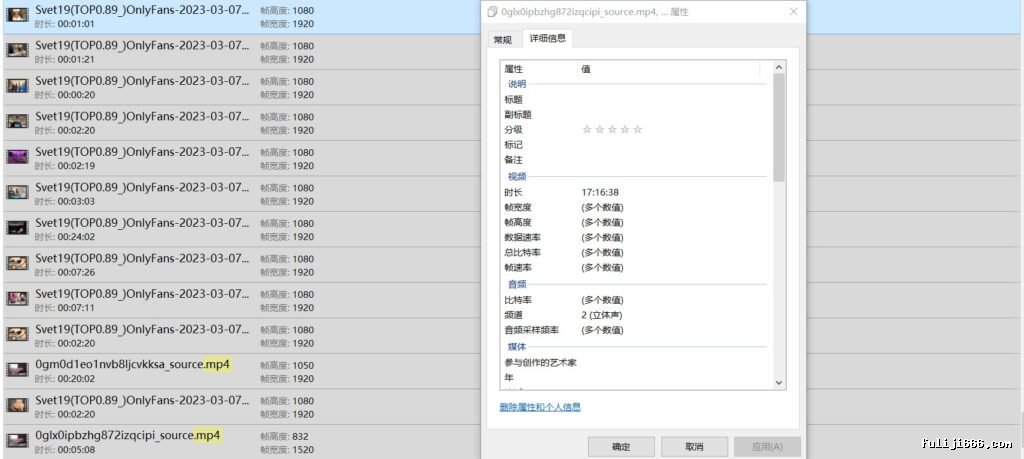The image size is (1024, 459).
Task: Click 帧高度: 1050 in the file list
Action: pyautogui.click(x=287, y=366)
